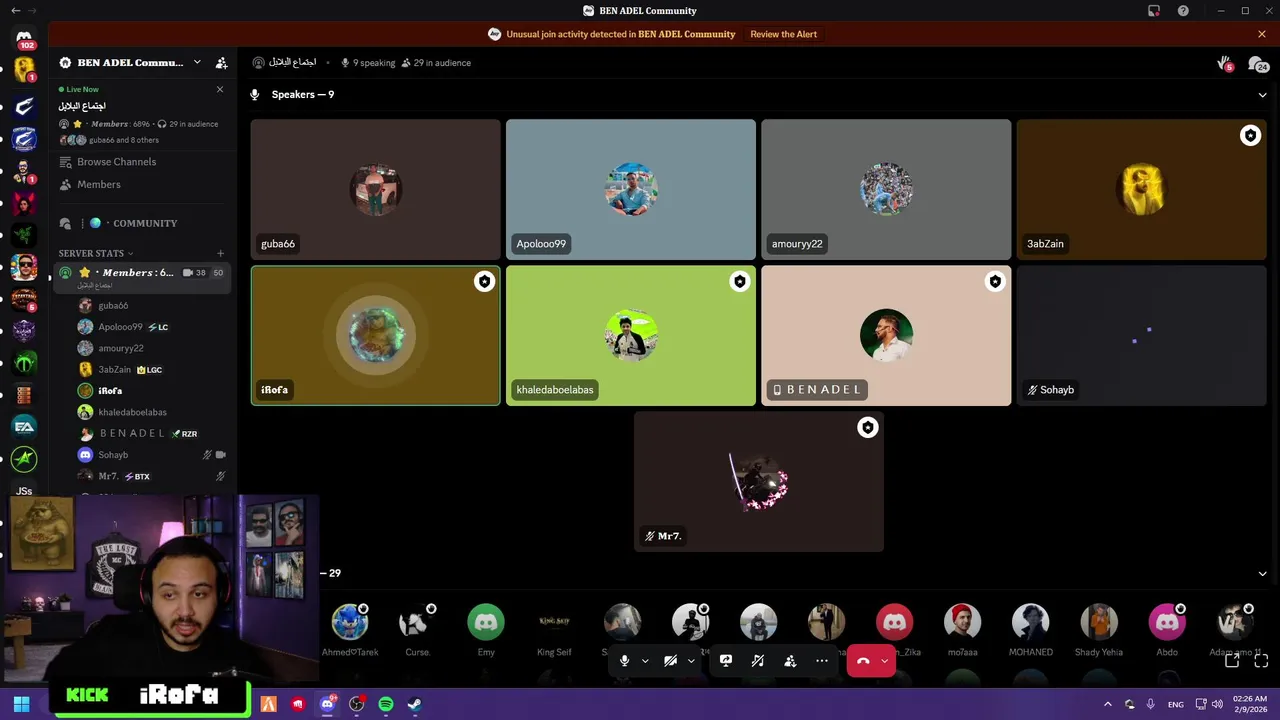Click taskbar clock showing 02:26 AM
This screenshot has height=720, width=1280.
click(x=1250, y=704)
